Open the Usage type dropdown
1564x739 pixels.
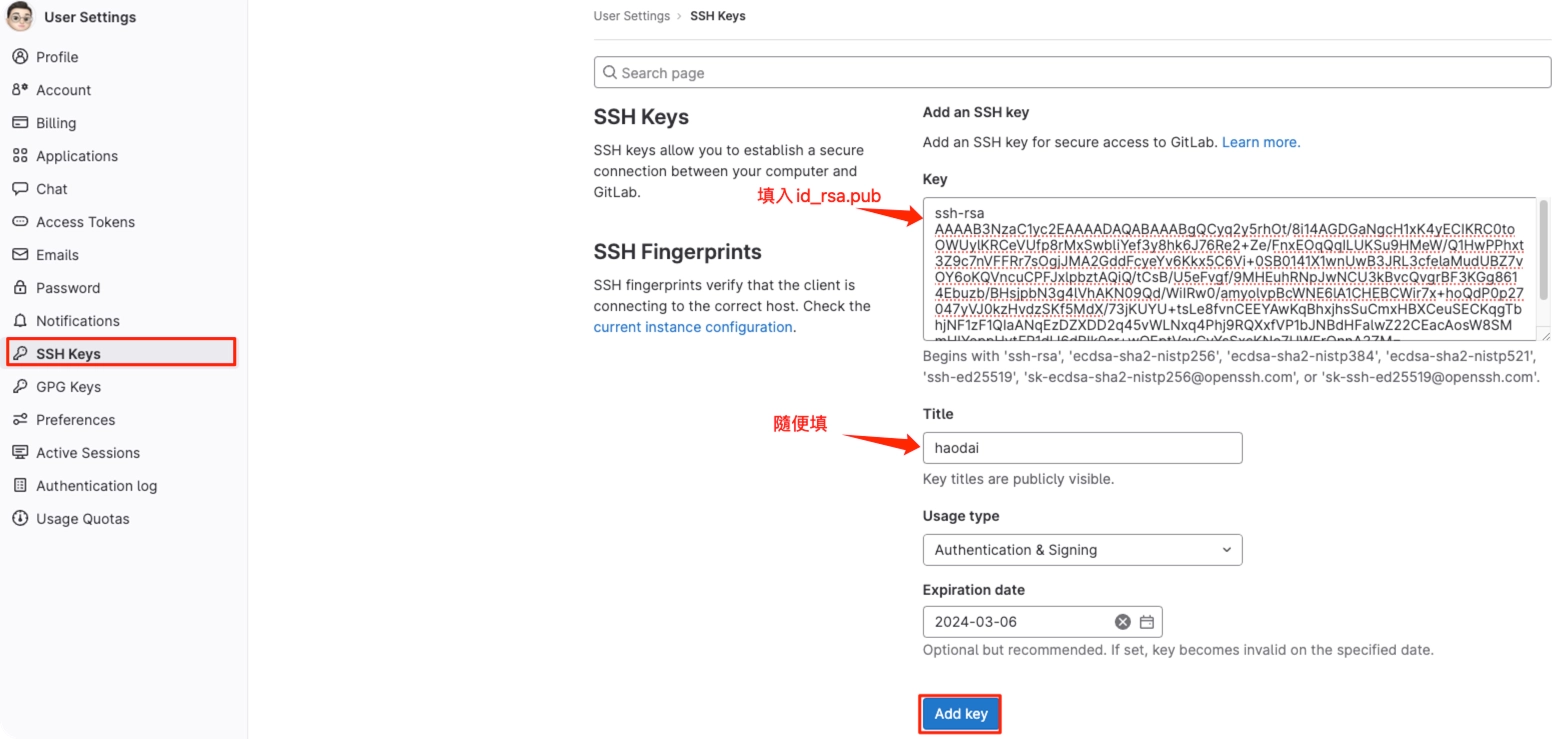(x=1082, y=550)
